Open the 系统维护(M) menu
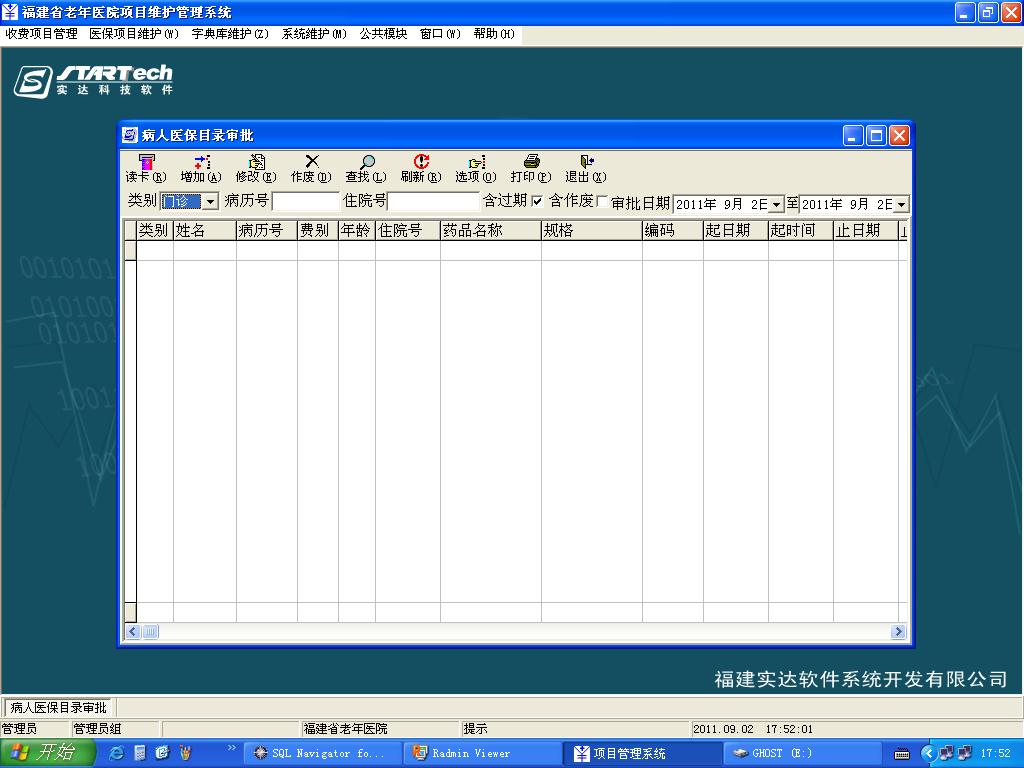This screenshot has height=768, width=1024. click(x=314, y=34)
